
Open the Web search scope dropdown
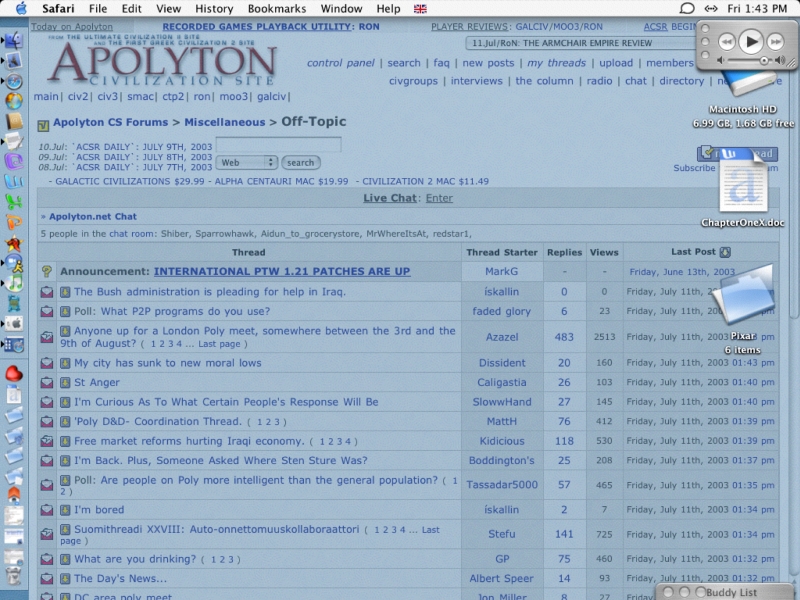(x=247, y=162)
